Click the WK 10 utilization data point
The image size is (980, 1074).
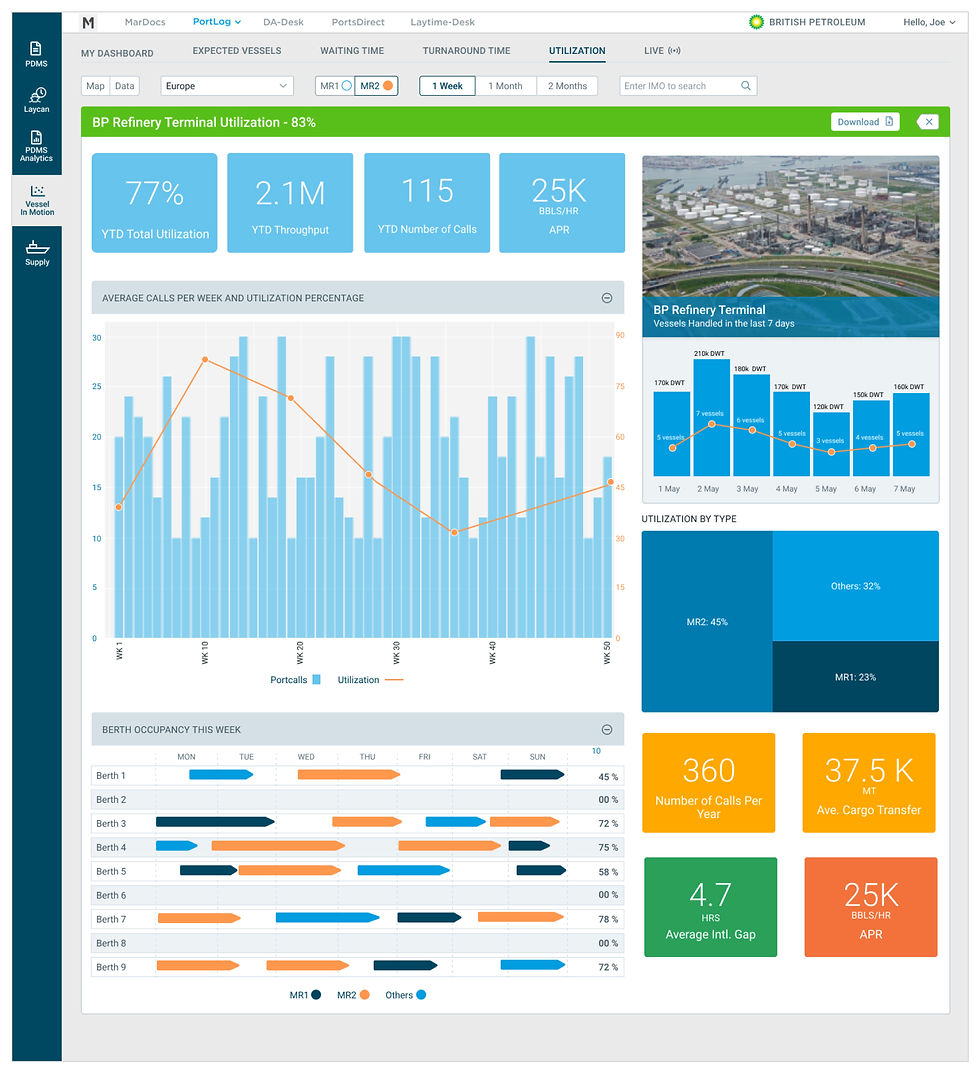(205, 360)
